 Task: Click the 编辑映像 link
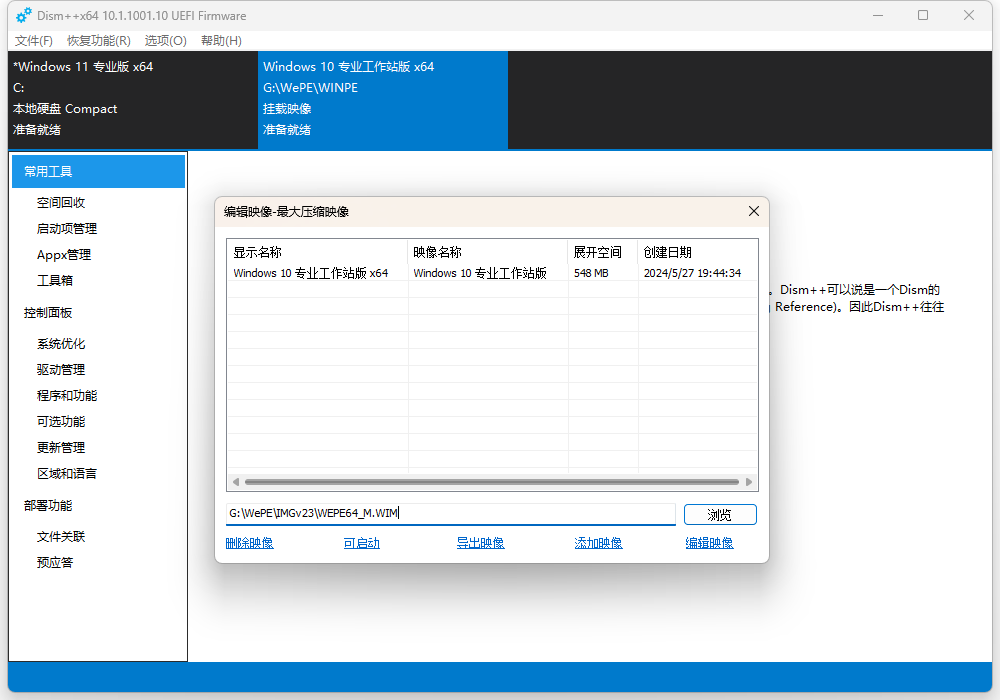click(x=709, y=543)
